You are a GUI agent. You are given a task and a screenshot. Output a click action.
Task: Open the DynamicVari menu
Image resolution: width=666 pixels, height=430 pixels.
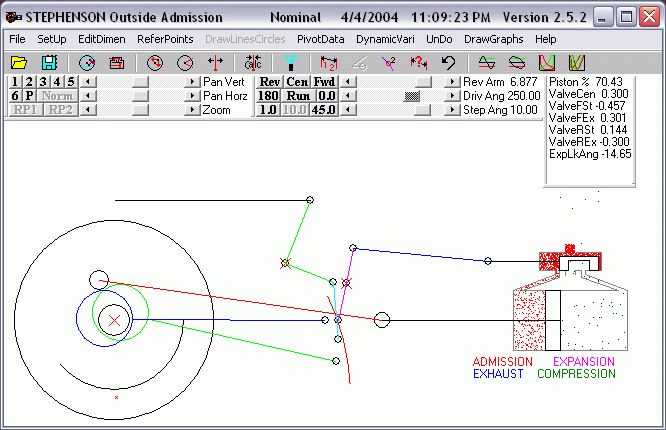tap(385, 39)
